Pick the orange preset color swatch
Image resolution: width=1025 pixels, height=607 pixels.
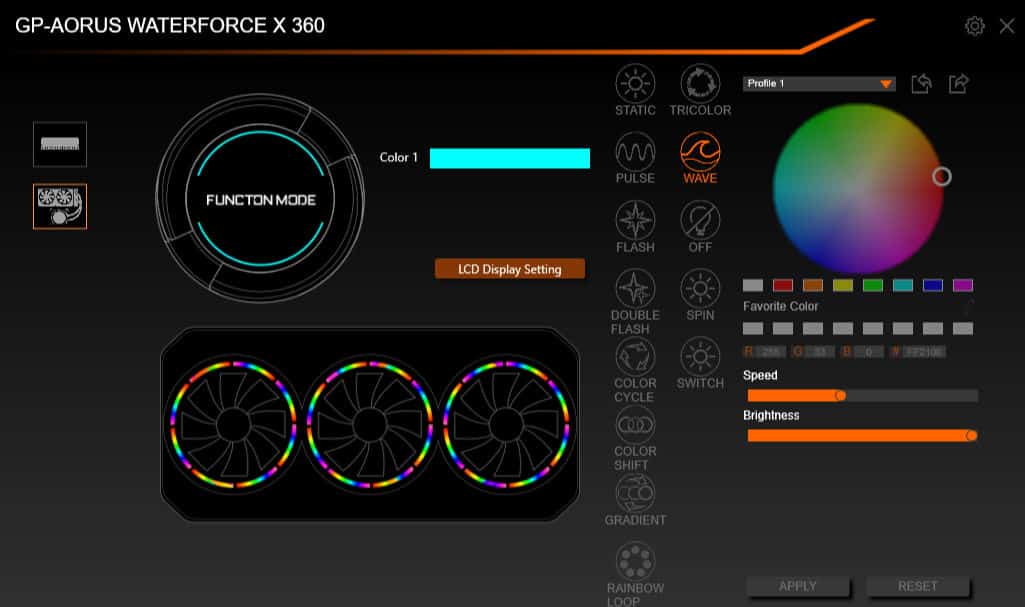point(813,286)
